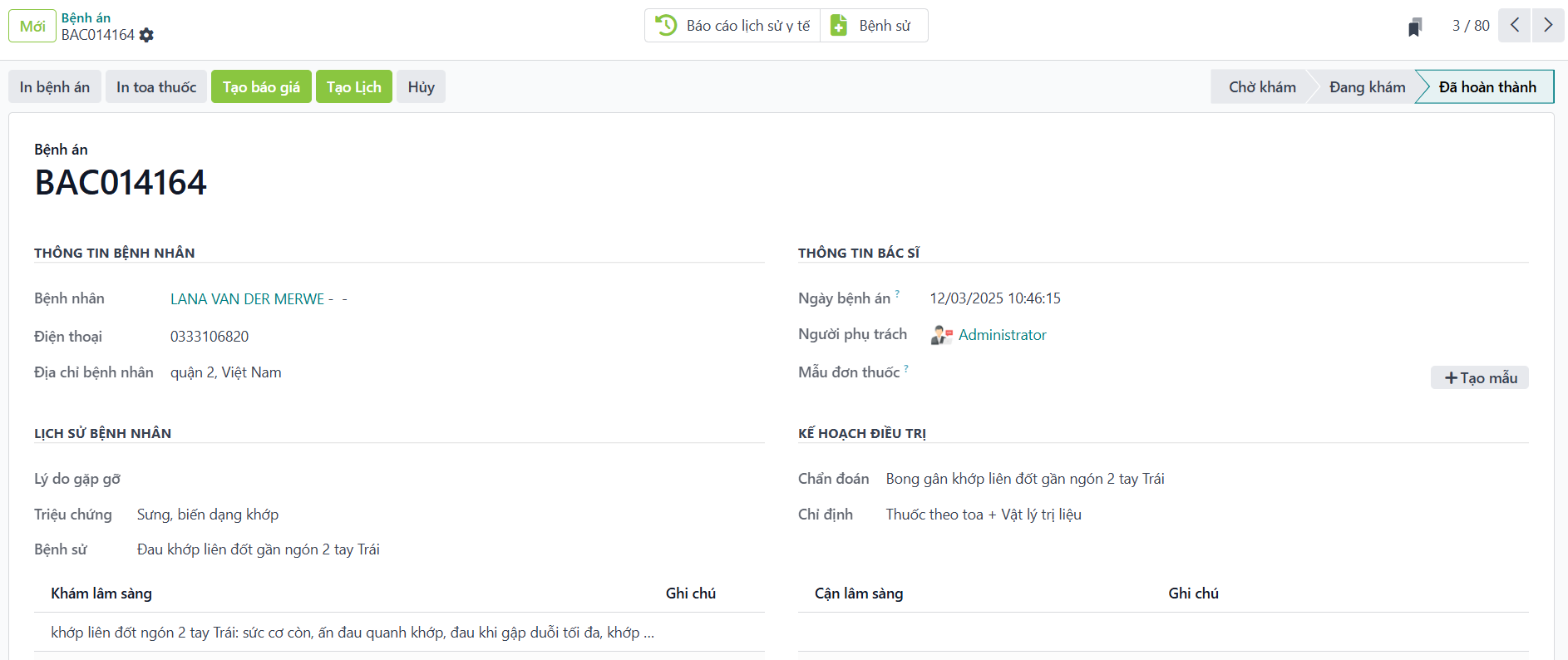Image resolution: width=1568 pixels, height=660 pixels.
Task: Click the help mark beside Ngày bệnh án
Action: click(897, 294)
